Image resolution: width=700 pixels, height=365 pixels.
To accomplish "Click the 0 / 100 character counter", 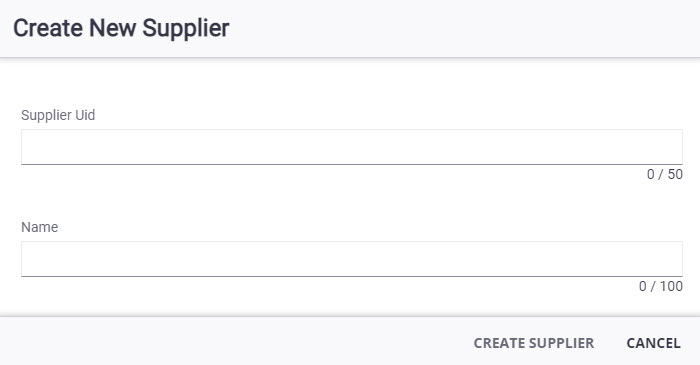I will point(661,286).
